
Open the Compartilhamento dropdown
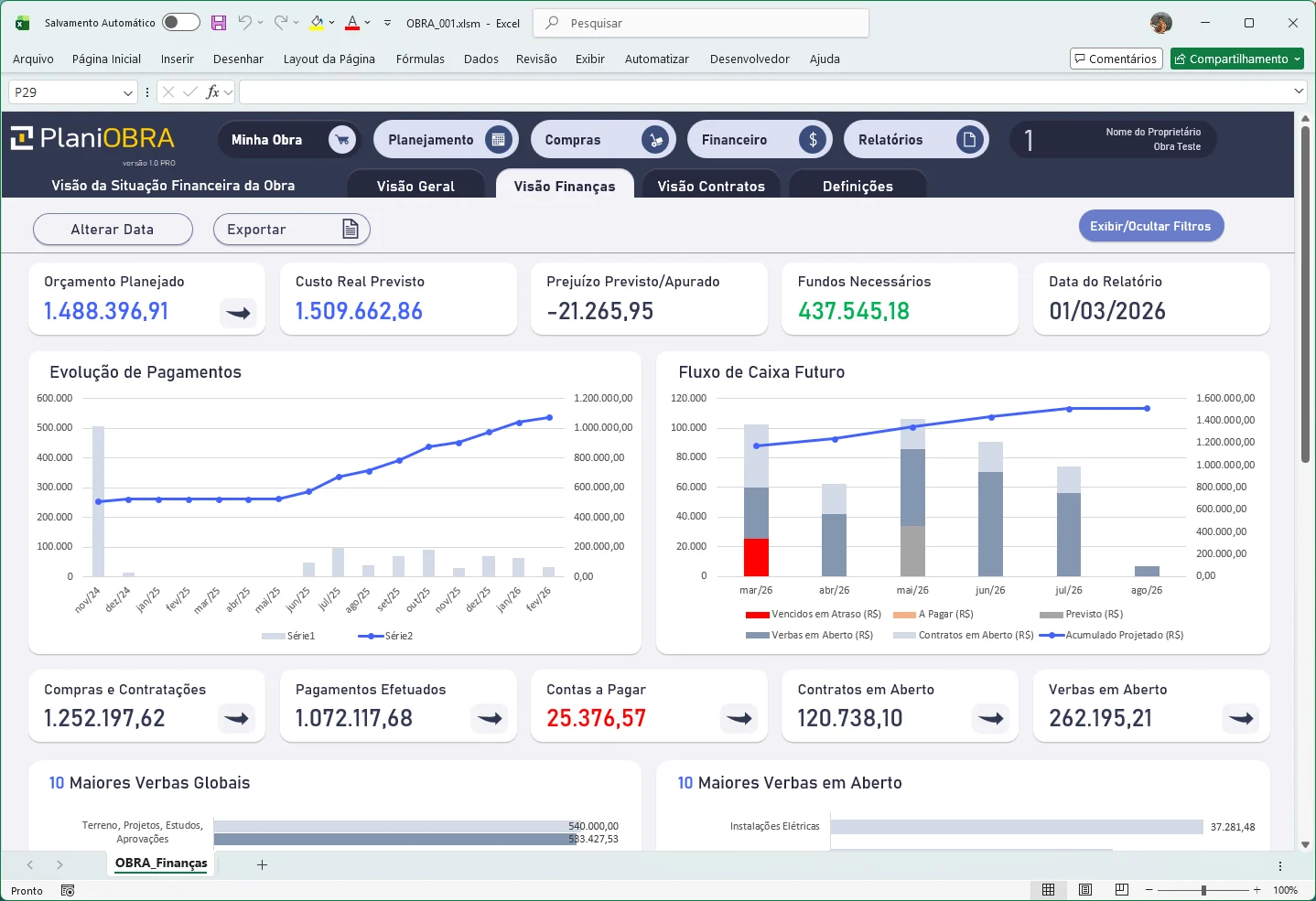pos(1297,59)
